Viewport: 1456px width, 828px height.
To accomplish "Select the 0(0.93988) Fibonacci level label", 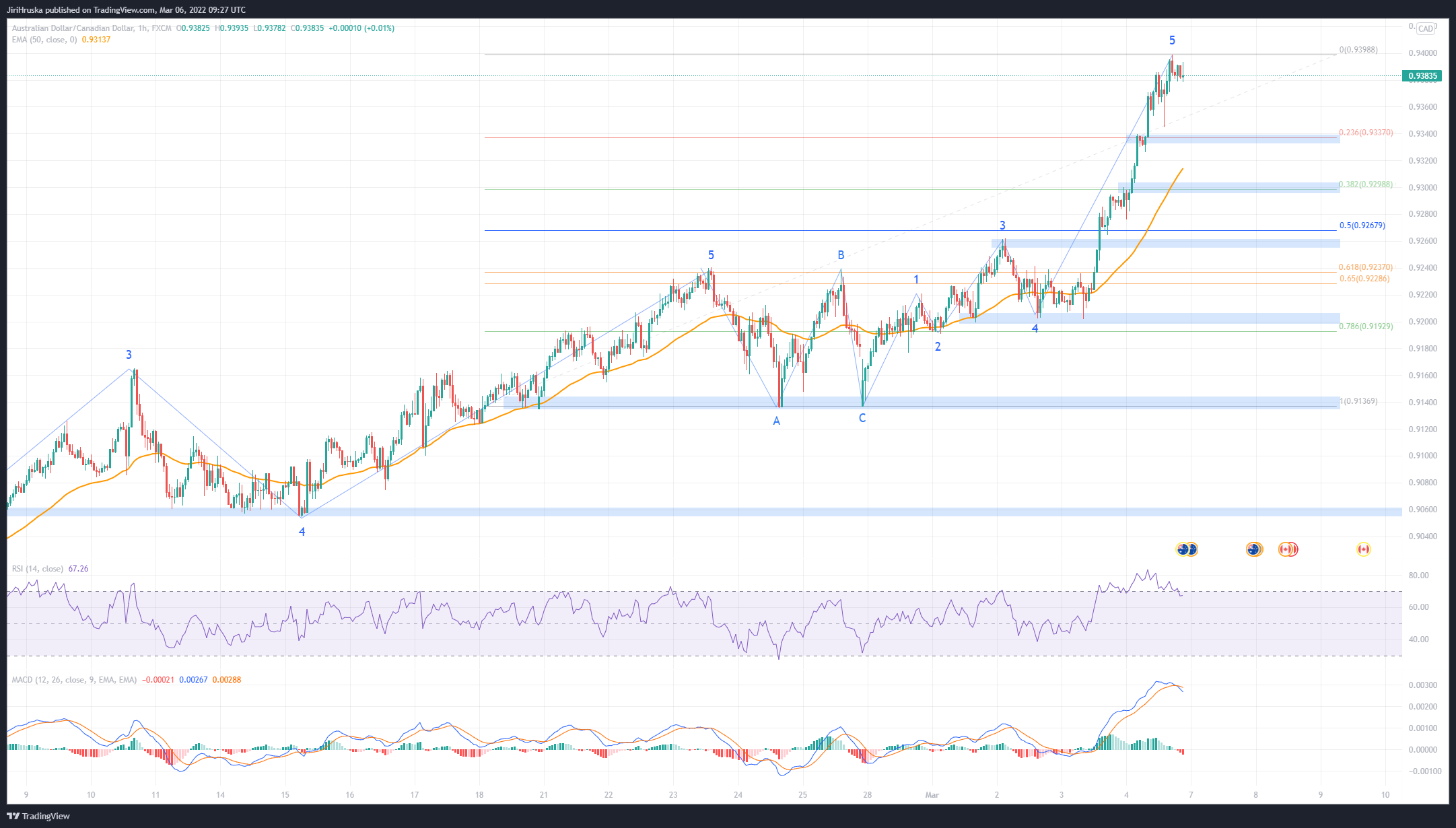I will point(1358,50).
